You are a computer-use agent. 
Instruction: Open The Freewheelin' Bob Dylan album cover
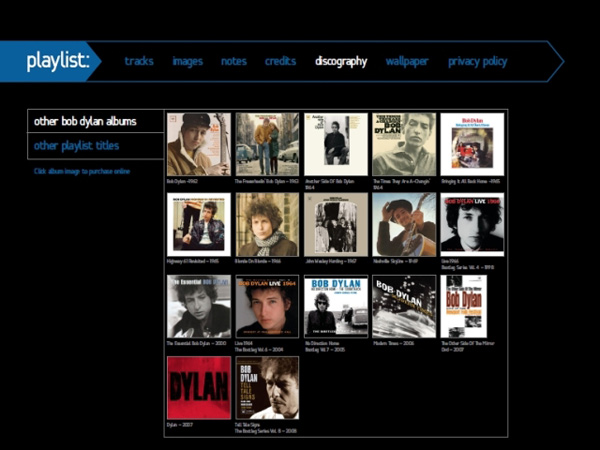(267, 144)
